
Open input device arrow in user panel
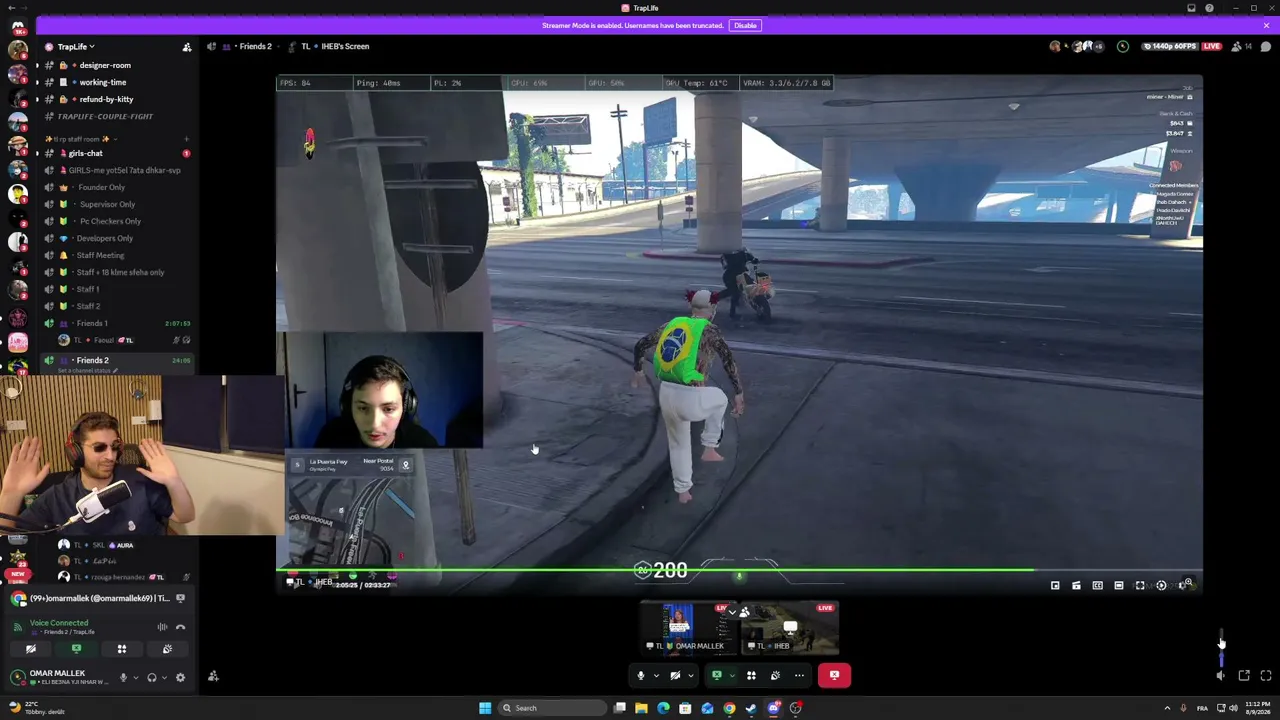[135, 677]
